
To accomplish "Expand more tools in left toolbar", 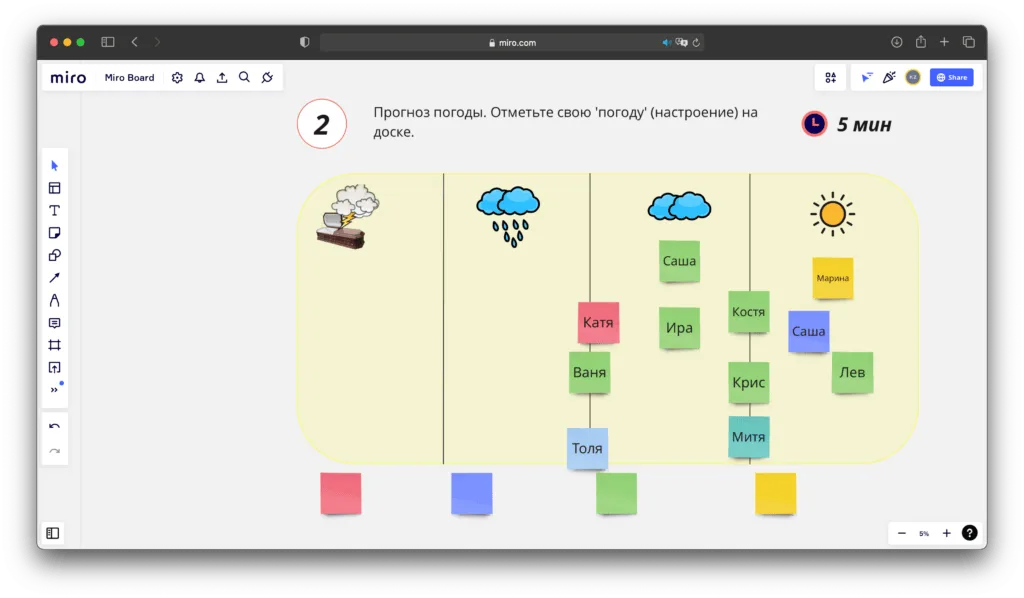I will (x=55, y=390).
